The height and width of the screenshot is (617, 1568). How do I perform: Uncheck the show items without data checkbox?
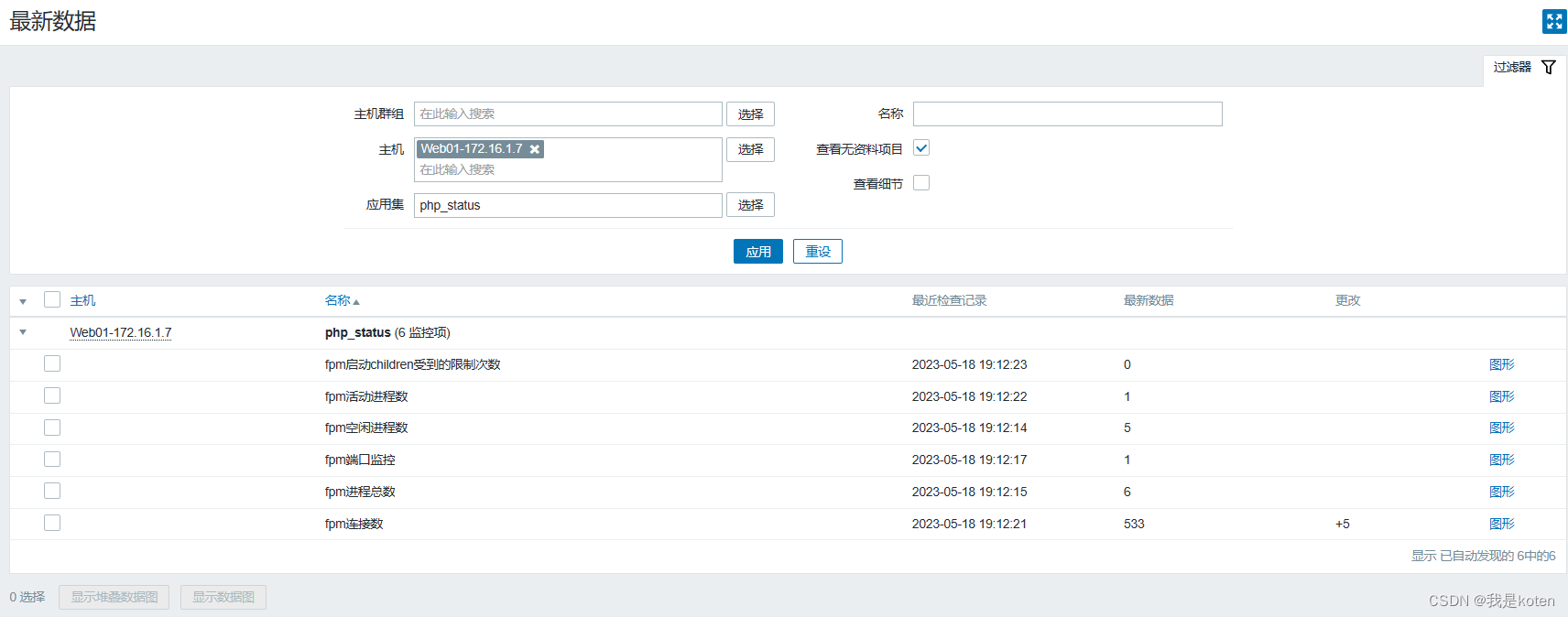(x=921, y=148)
